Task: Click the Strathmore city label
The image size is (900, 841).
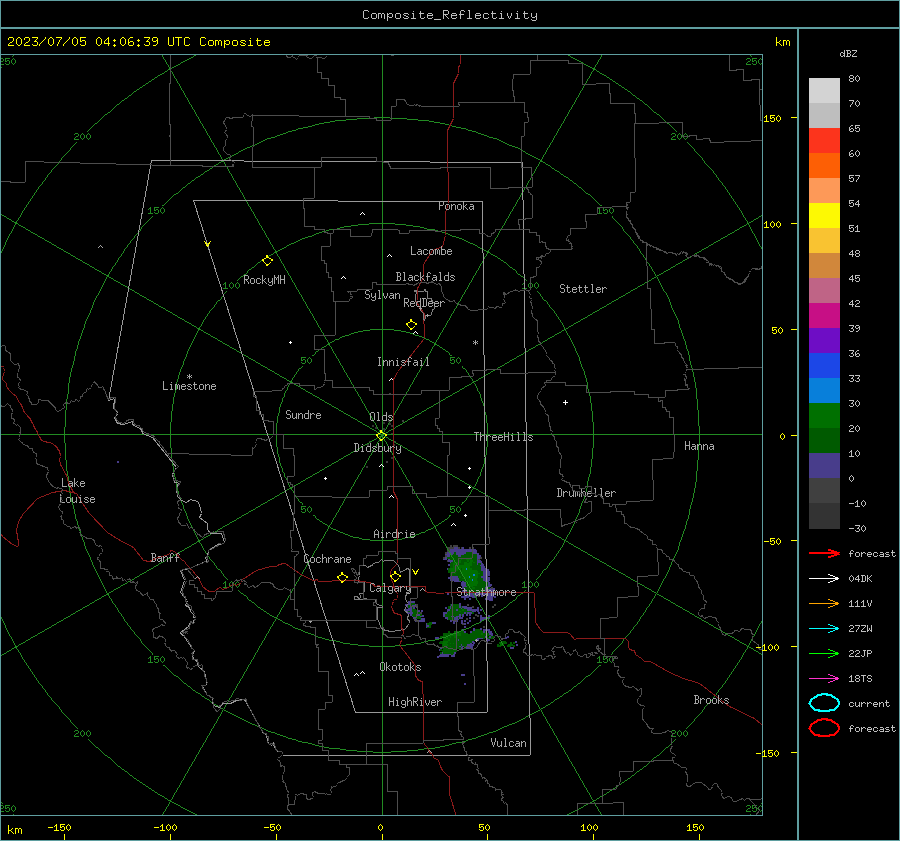Action: [486, 592]
